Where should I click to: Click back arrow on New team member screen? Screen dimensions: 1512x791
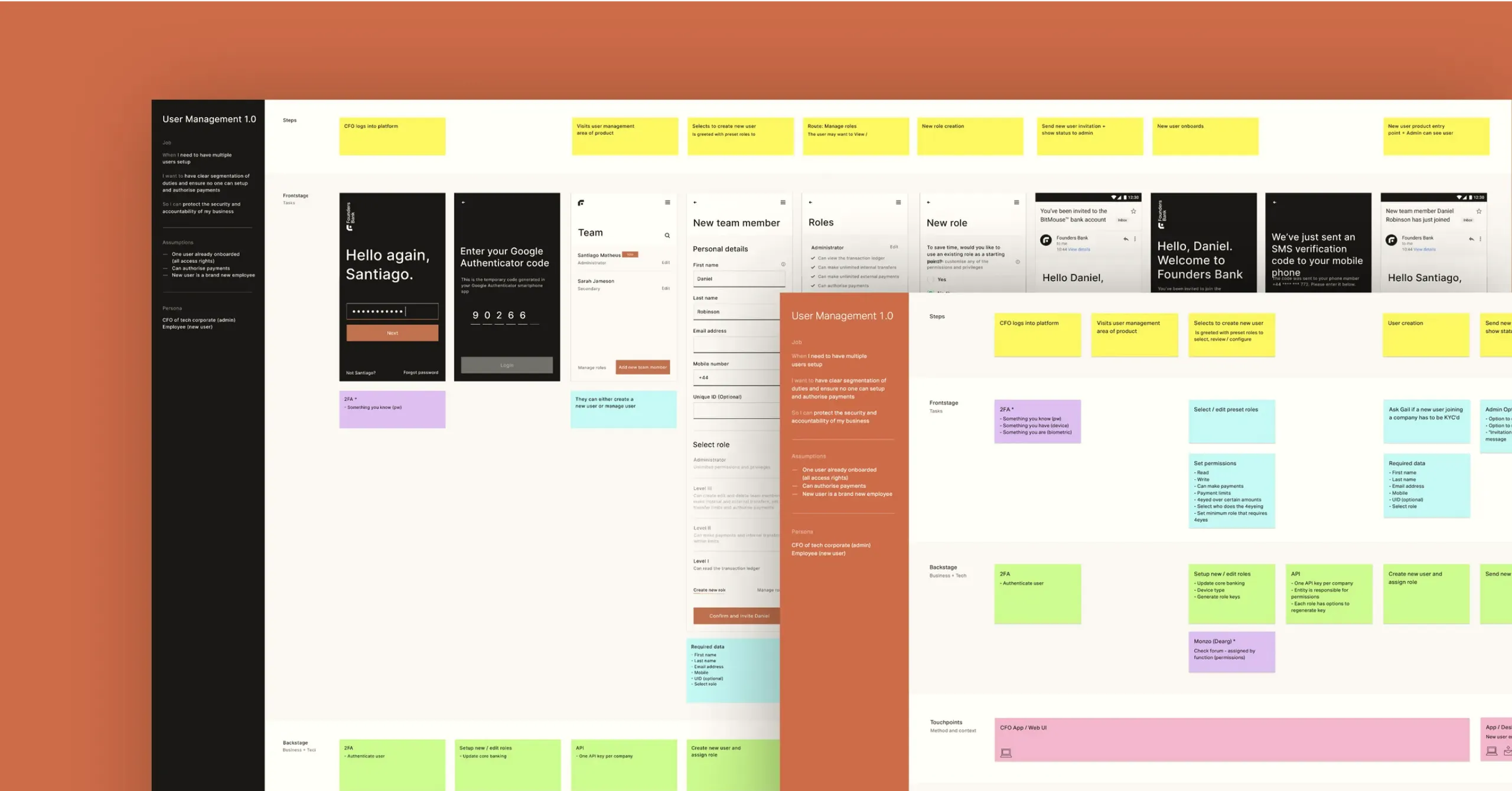pyautogui.click(x=695, y=202)
